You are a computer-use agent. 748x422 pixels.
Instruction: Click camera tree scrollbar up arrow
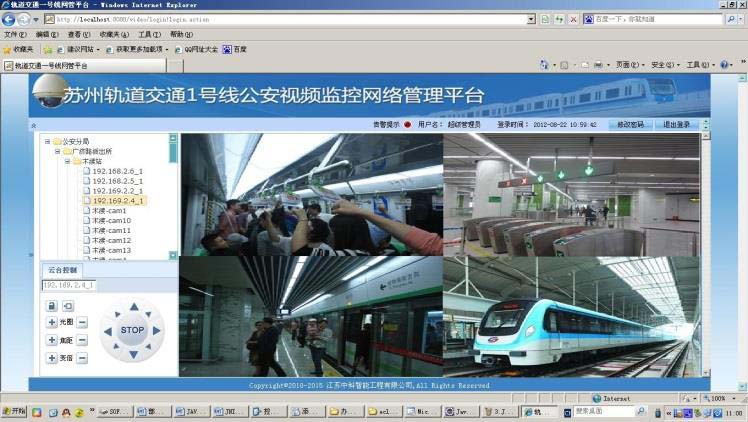[173, 138]
